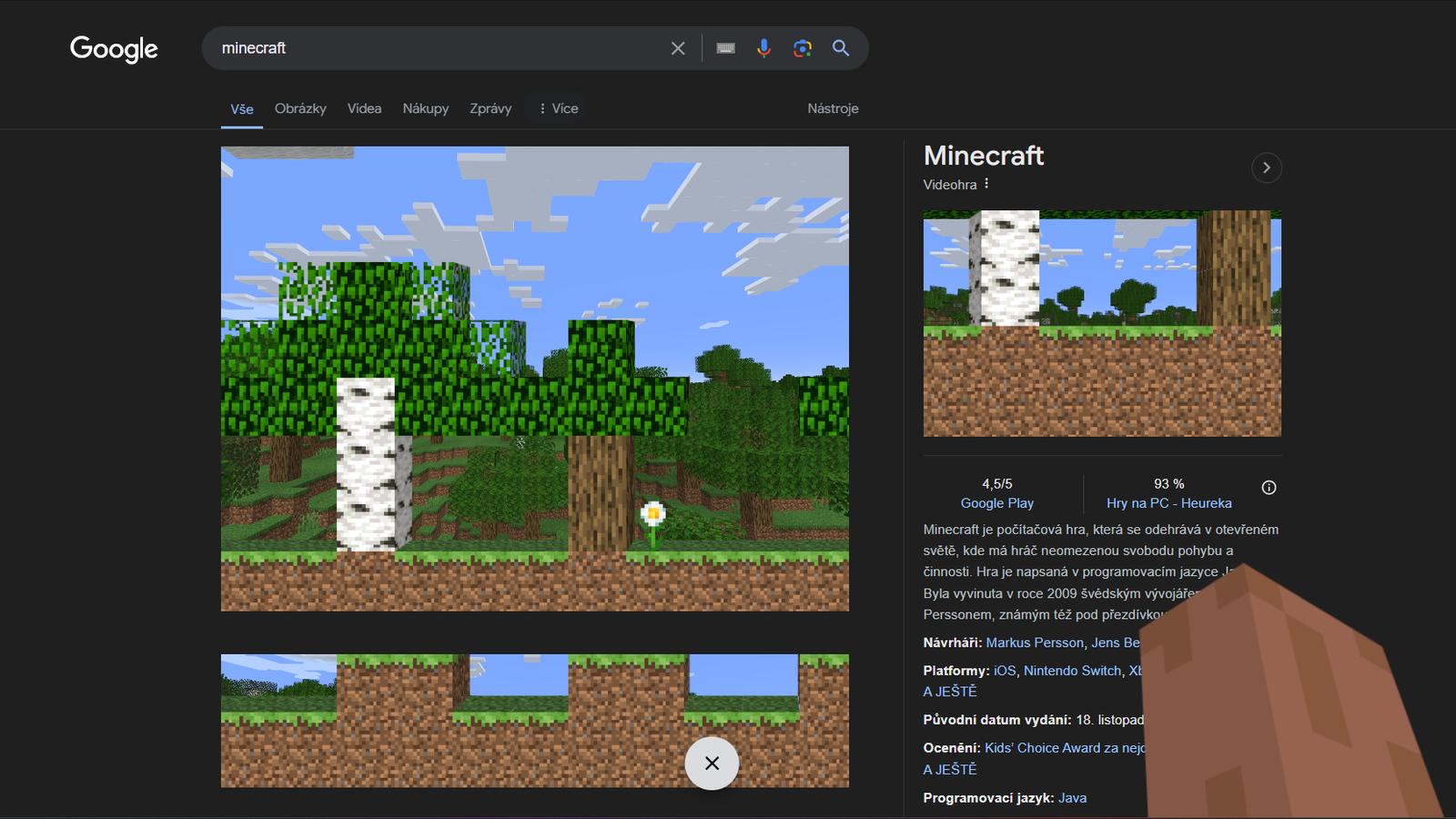The height and width of the screenshot is (819, 1456).
Task: Open the Nástroje search tools
Action: pyautogui.click(x=832, y=108)
